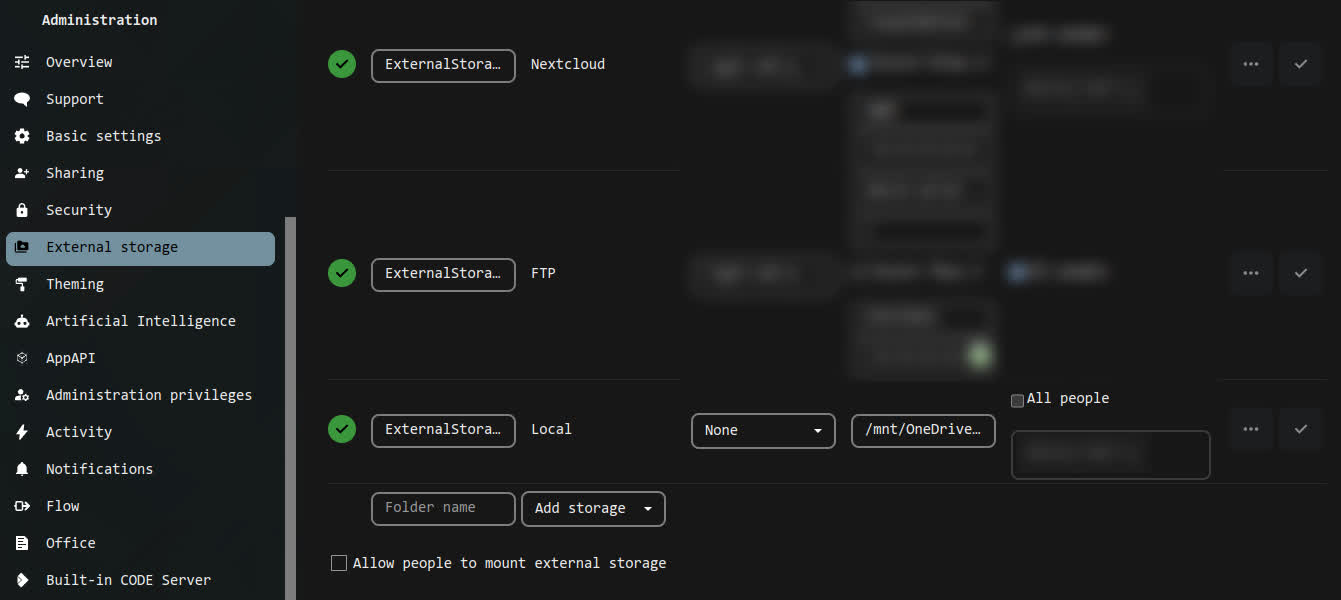
Task: Click into the Folder name input field
Action: tap(443, 508)
